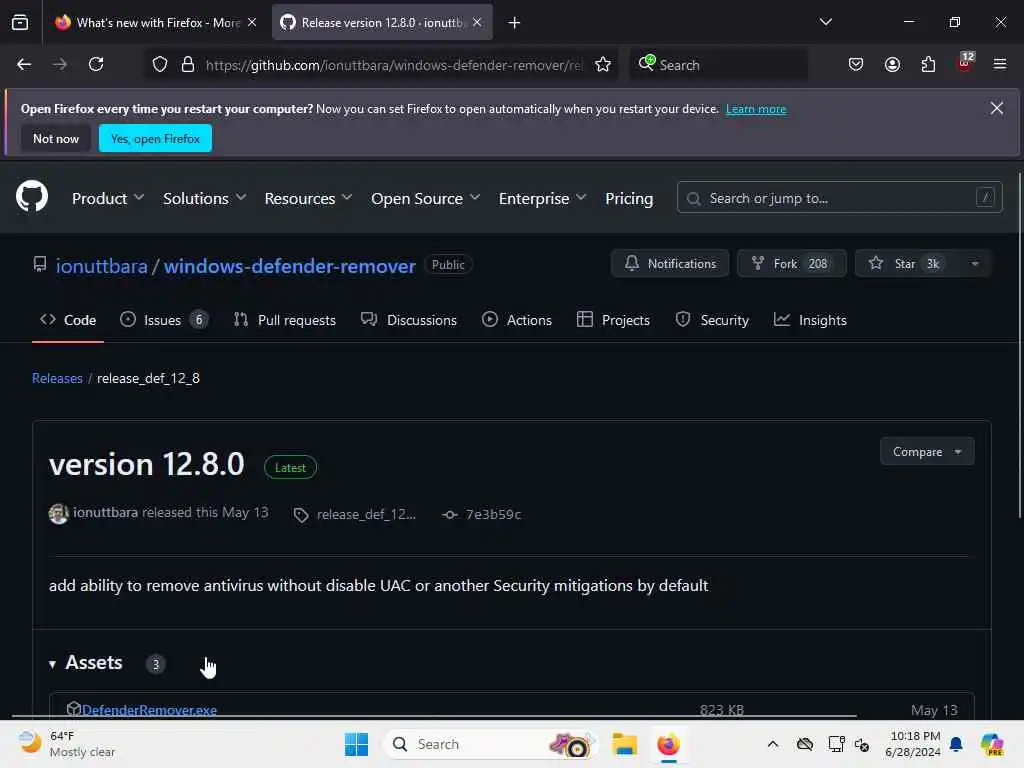
Task: Open the Insights tab
Action: point(810,320)
